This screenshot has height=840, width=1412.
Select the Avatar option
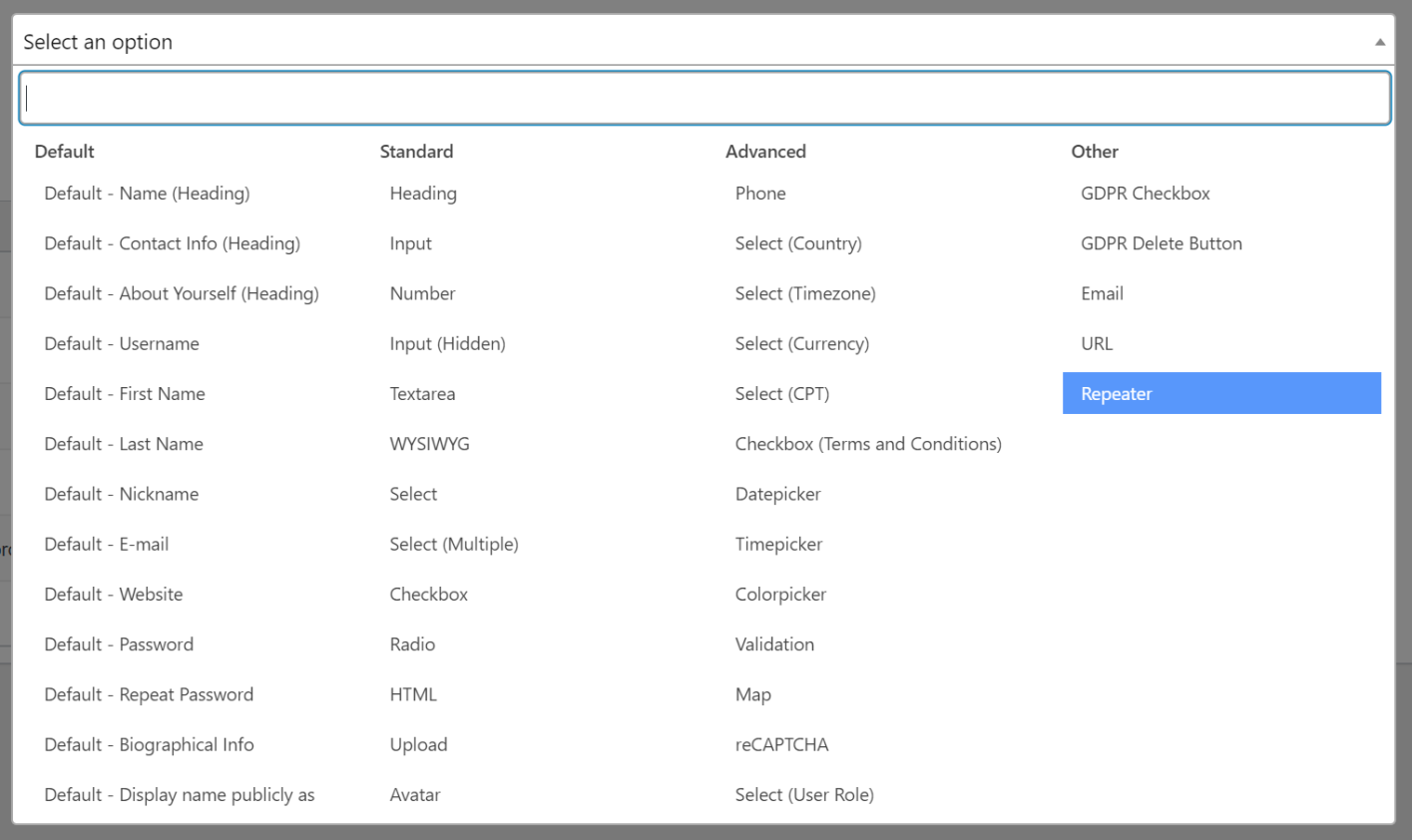pyautogui.click(x=530, y=794)
